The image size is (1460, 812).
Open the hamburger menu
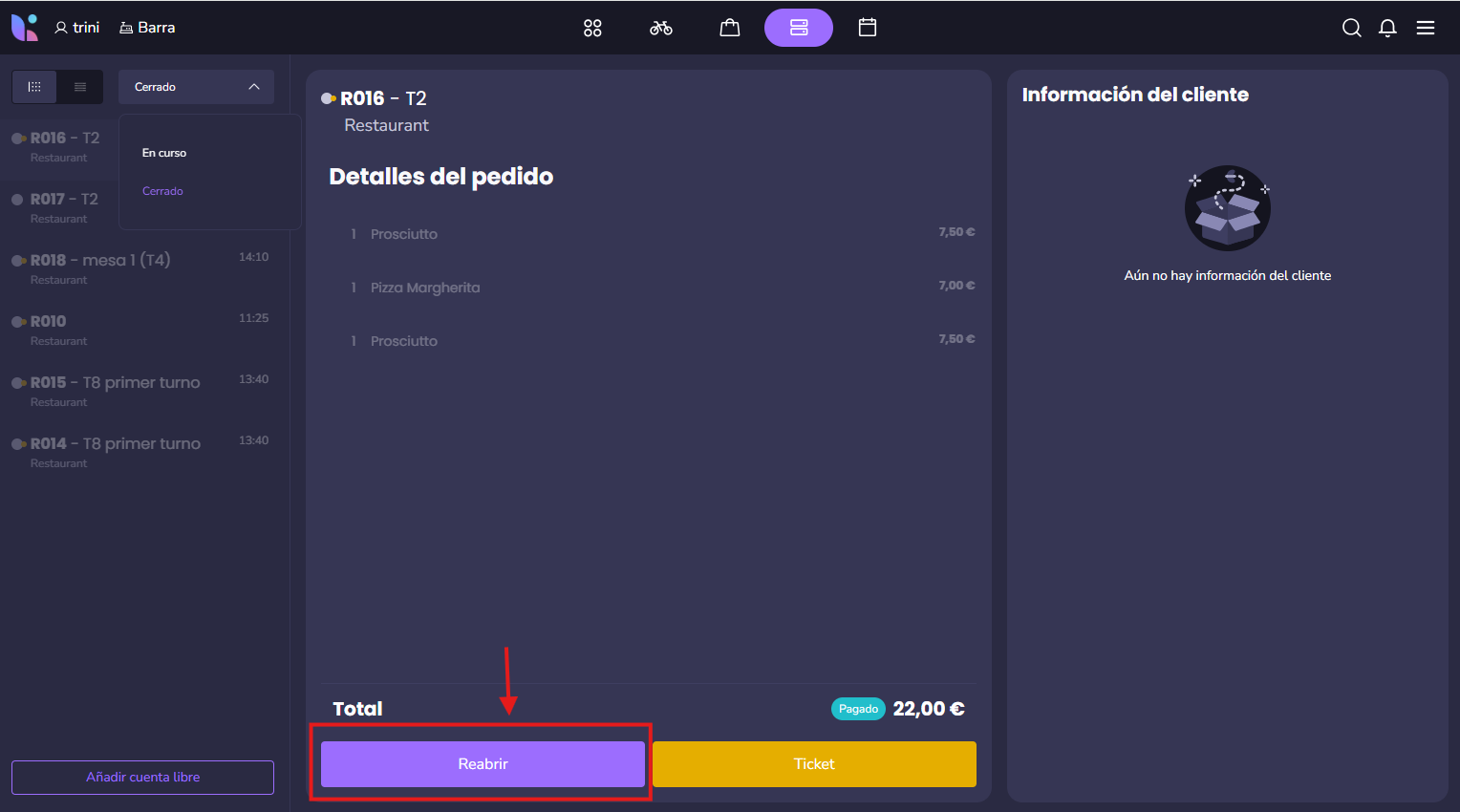click(1426, 28)
